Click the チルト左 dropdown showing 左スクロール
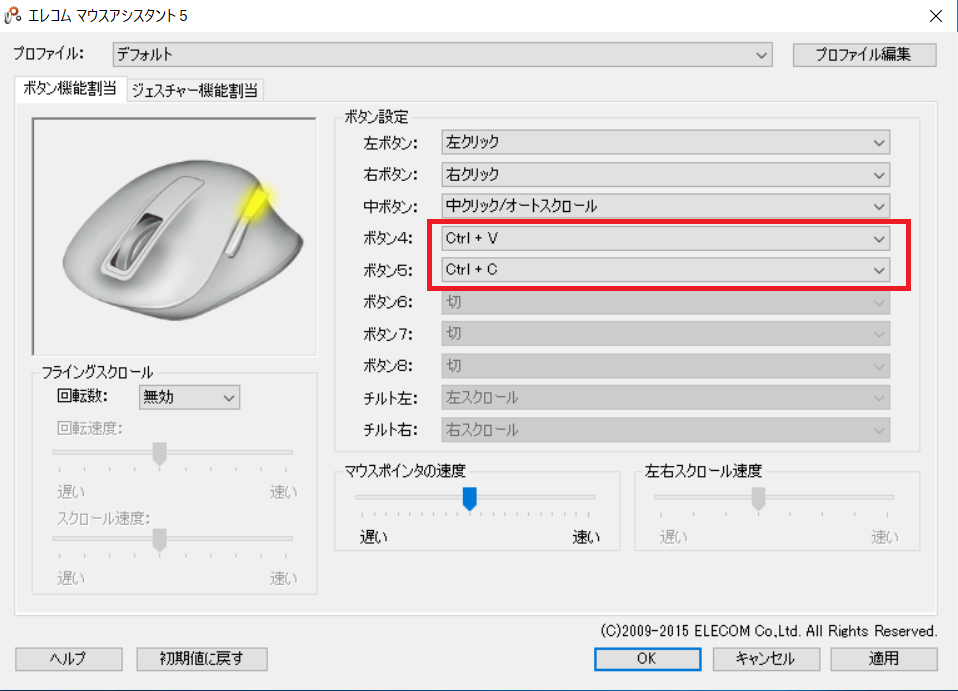This screenshot has height=691, width=958. click(x=665, y=398)
